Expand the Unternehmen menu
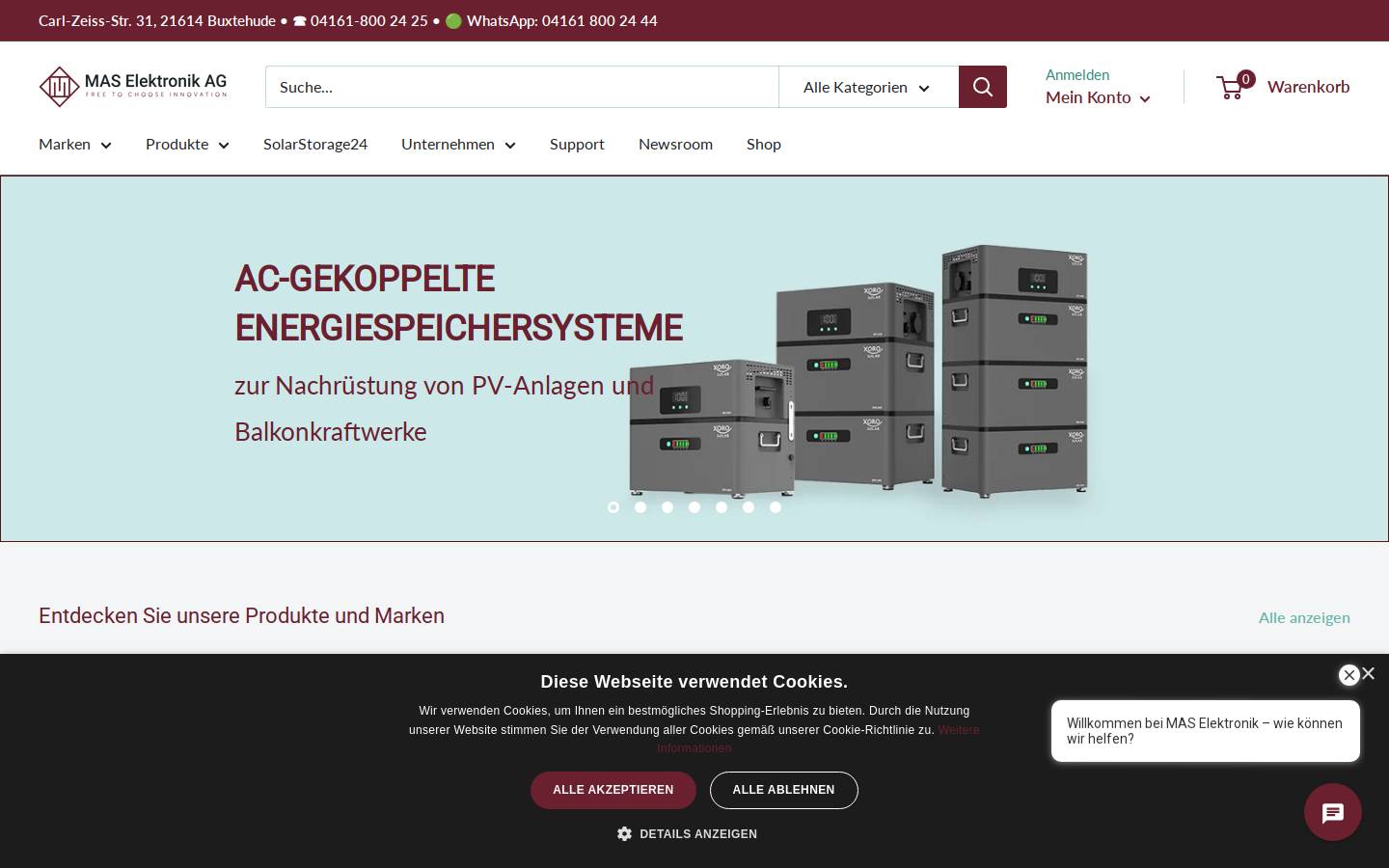Viewport: 1389px width, 868px height. click(458, 145)
